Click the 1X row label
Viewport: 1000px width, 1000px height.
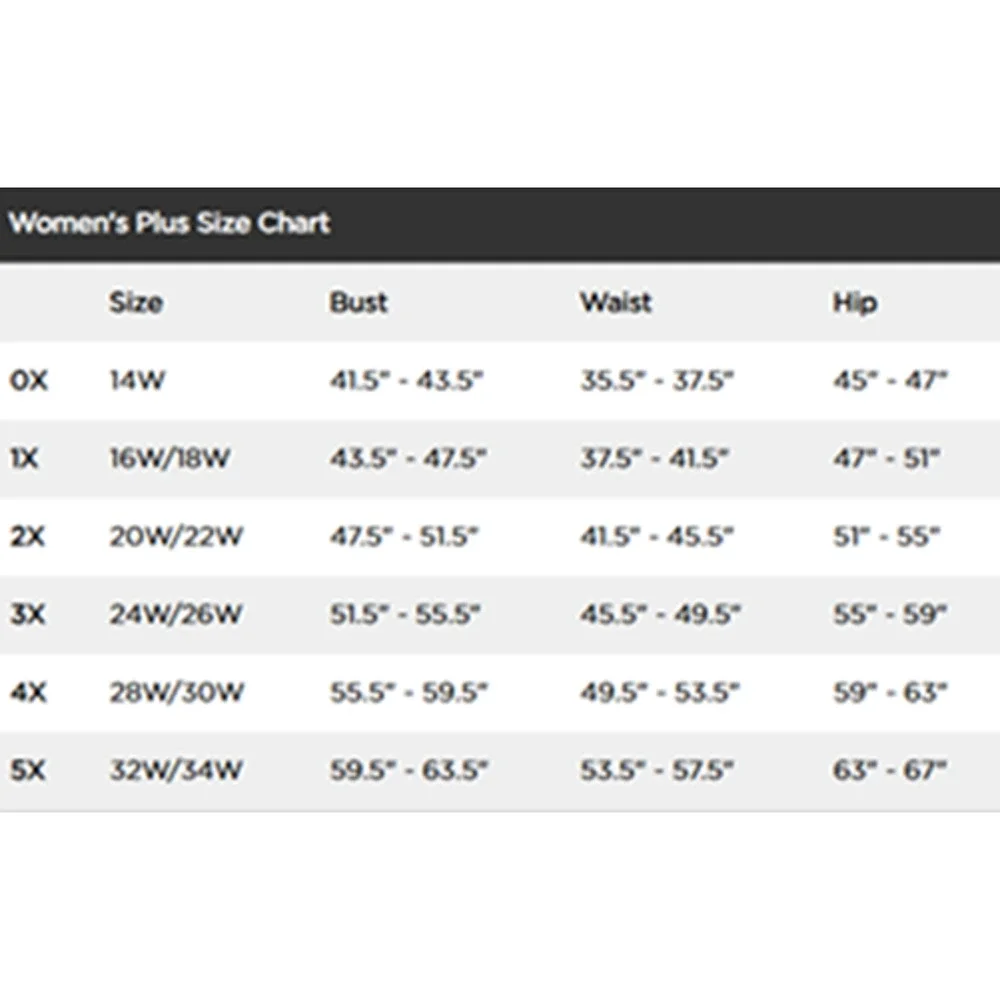(24, 458)
